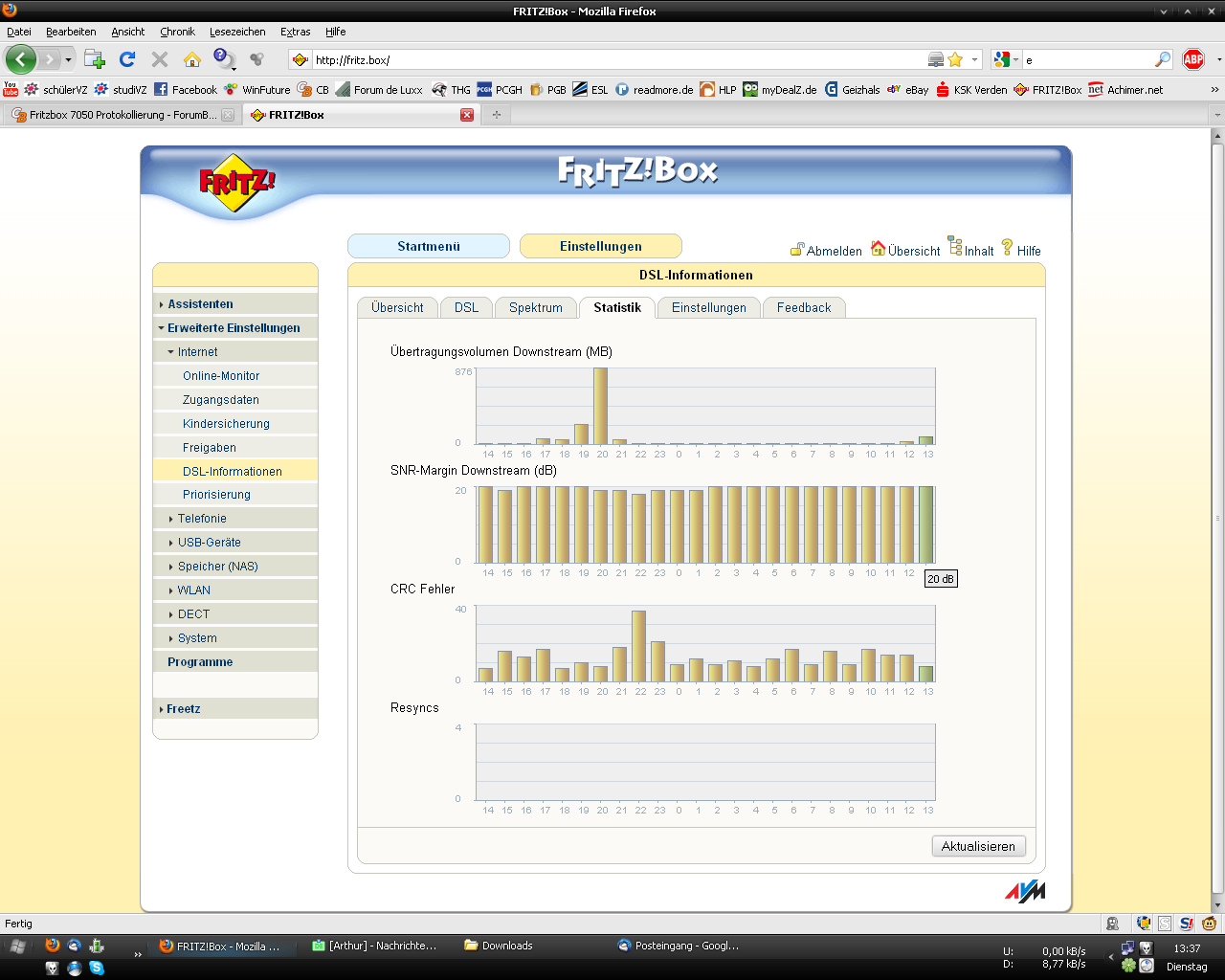Select the Übersicht tab in DSL-Informationen
This screenshot has width=1225, height=980.
pyautogui.click(x=397, y=307)
